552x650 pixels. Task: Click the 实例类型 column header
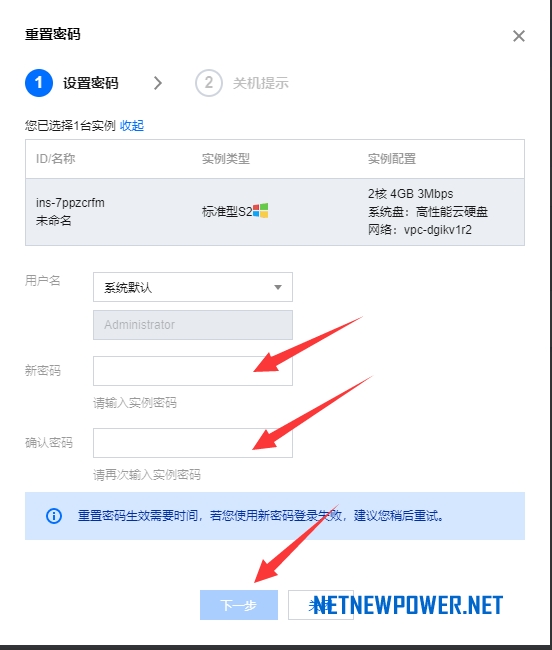tap(226, 159)
